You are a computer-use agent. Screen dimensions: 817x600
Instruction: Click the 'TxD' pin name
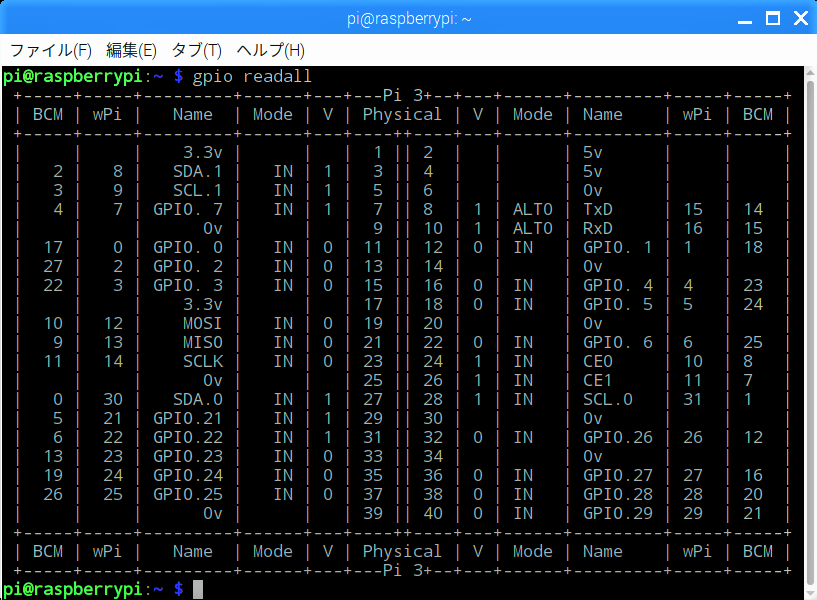[x=598, y=209]
